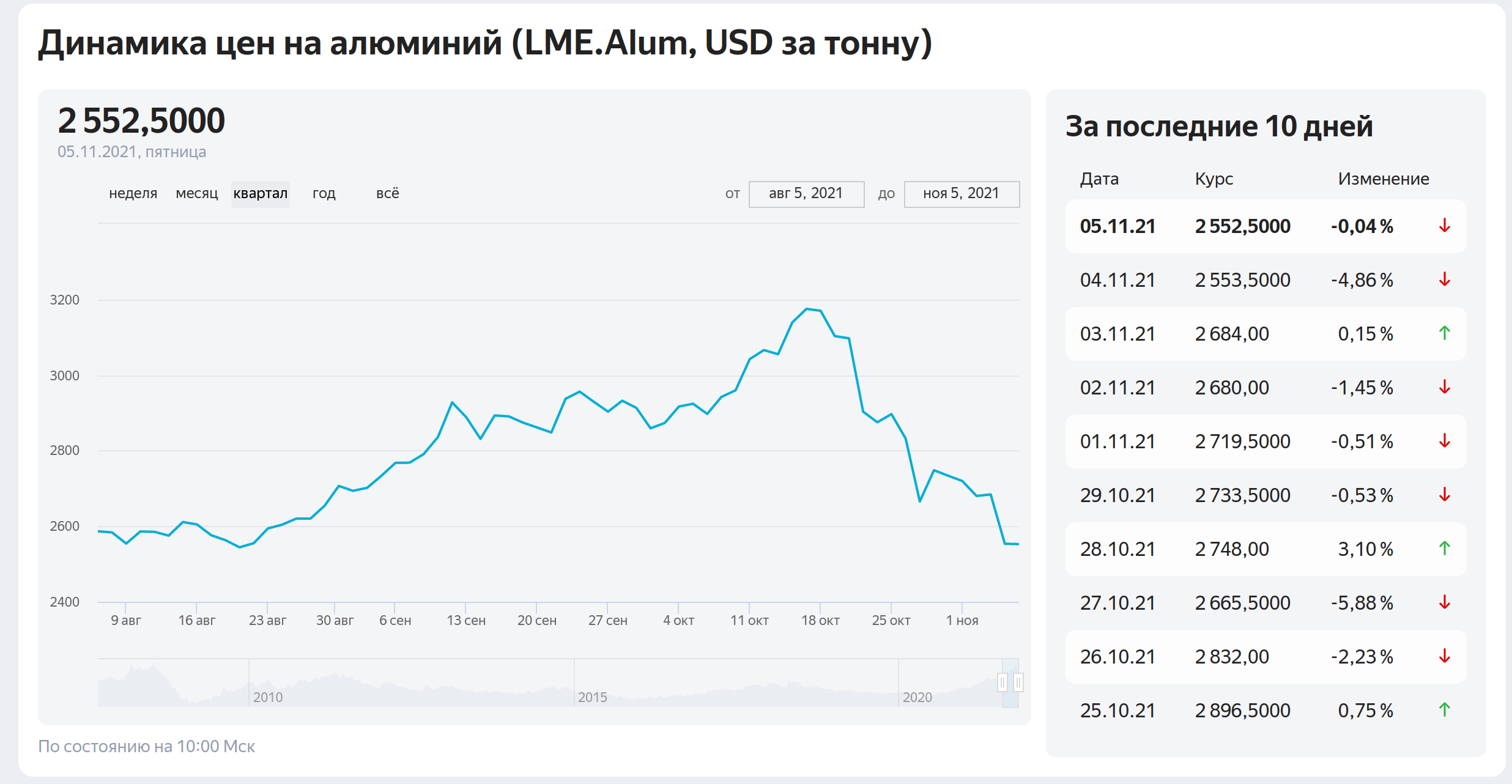This screenshot has height=784, width=1512.
Task: Switch chart period to неделя
Action: (133, 194)
